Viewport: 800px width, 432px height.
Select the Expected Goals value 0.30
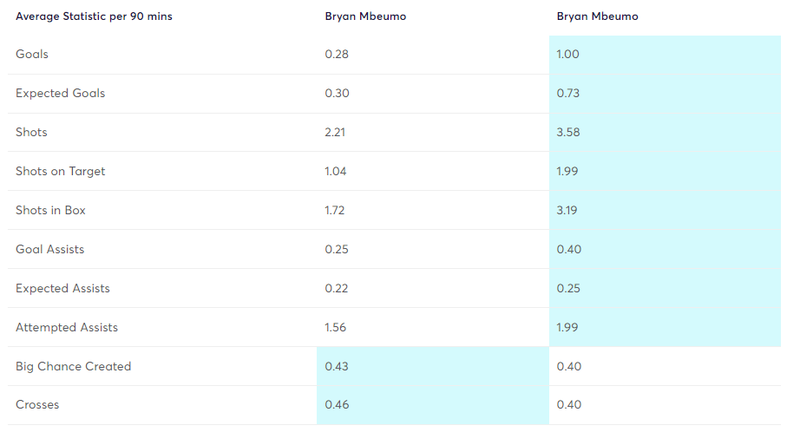coord(337,93)
